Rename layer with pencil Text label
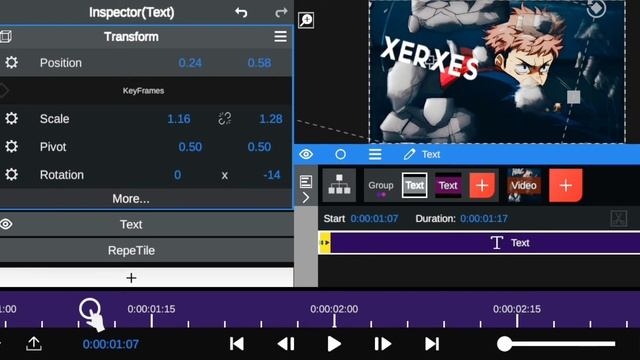The width and height of the screenshot is (640, 360). click(x=422, y=154)
